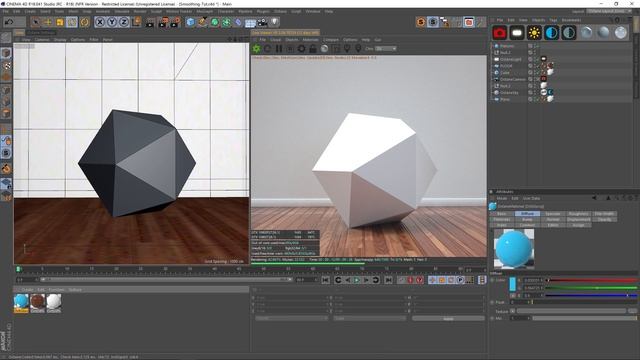This screenshot has height=360, width=640.
Task: Open Live Viewer Objects menu
Action: point(292,40)
